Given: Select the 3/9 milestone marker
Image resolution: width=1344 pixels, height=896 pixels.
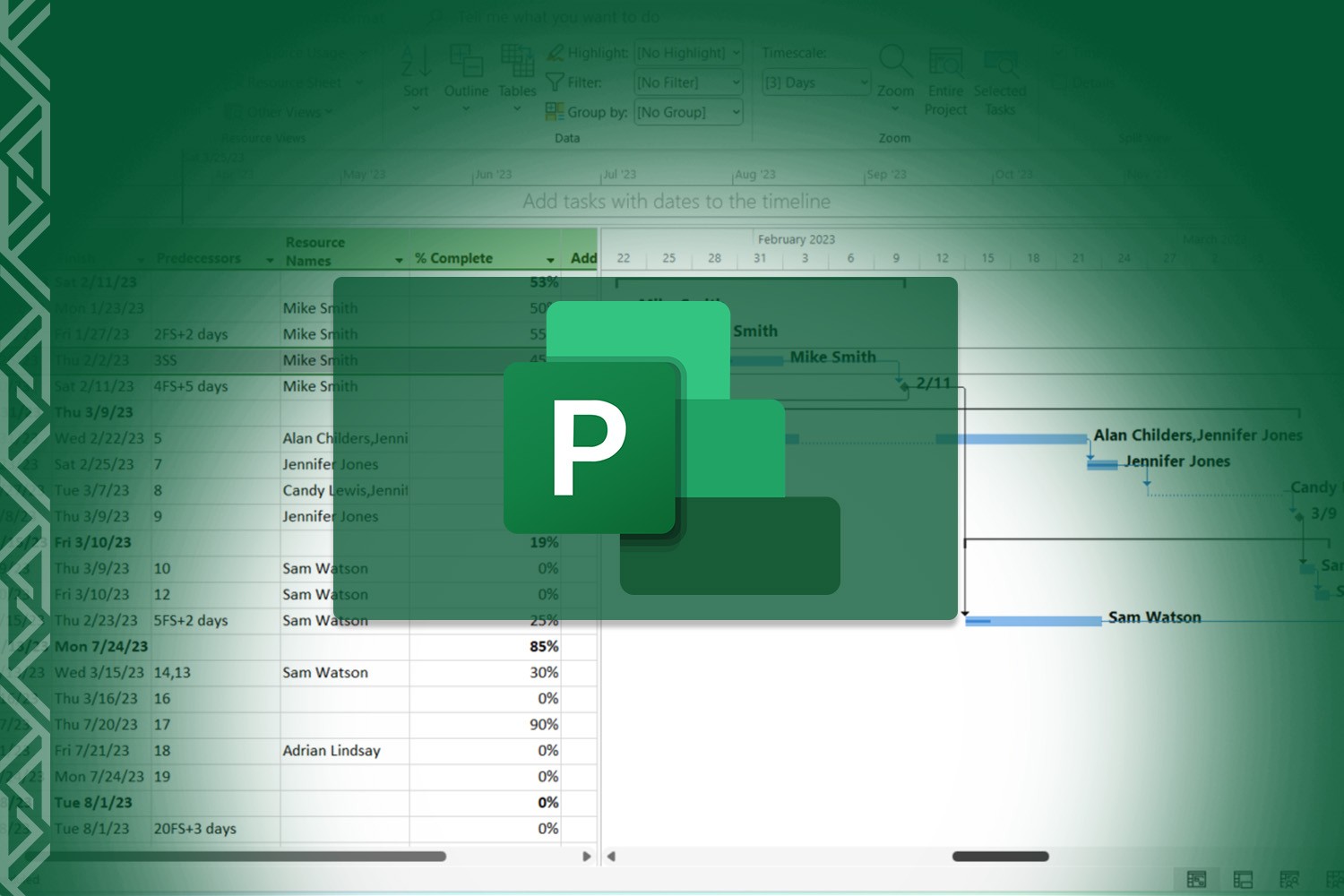Looking at the screenshot, I should pyautogui.click(x=1299, y=516).
